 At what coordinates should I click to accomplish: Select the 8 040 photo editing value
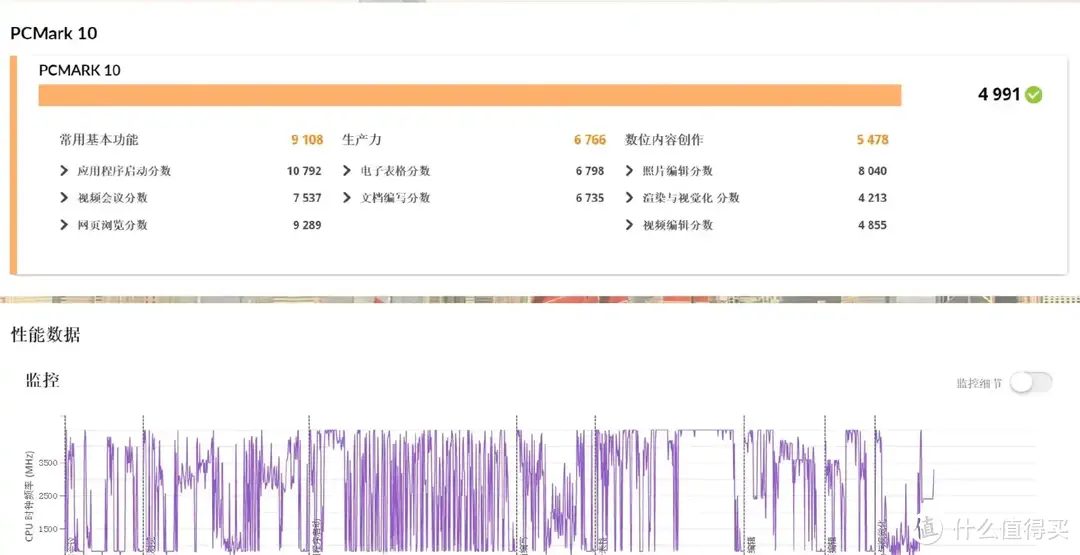(x=873, y=171)
